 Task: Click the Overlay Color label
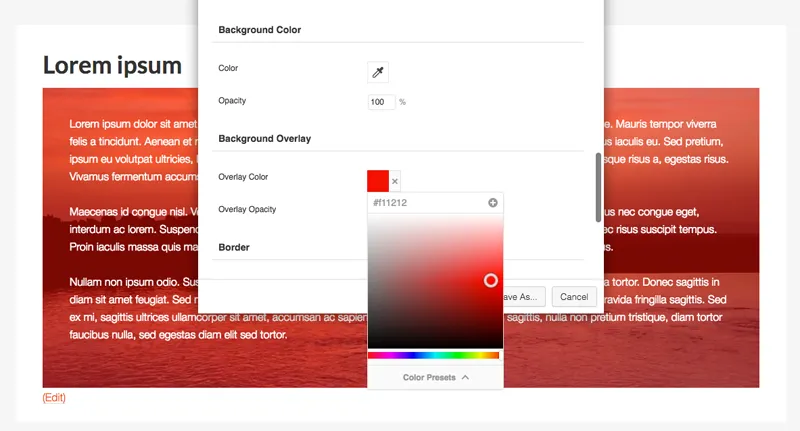coord(243,177)
